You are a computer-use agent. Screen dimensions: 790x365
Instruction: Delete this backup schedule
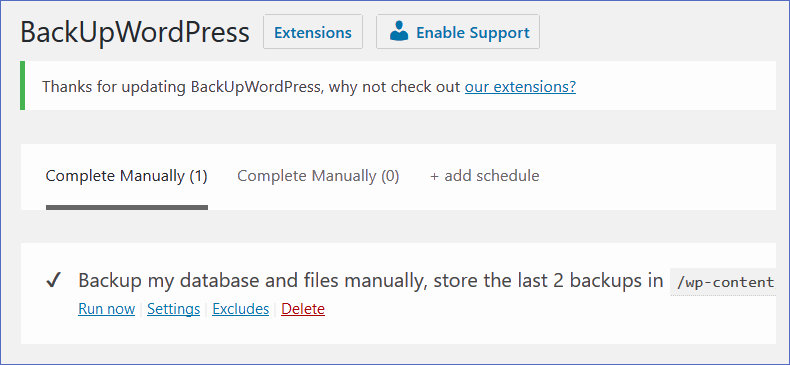[x=303, y=309]
